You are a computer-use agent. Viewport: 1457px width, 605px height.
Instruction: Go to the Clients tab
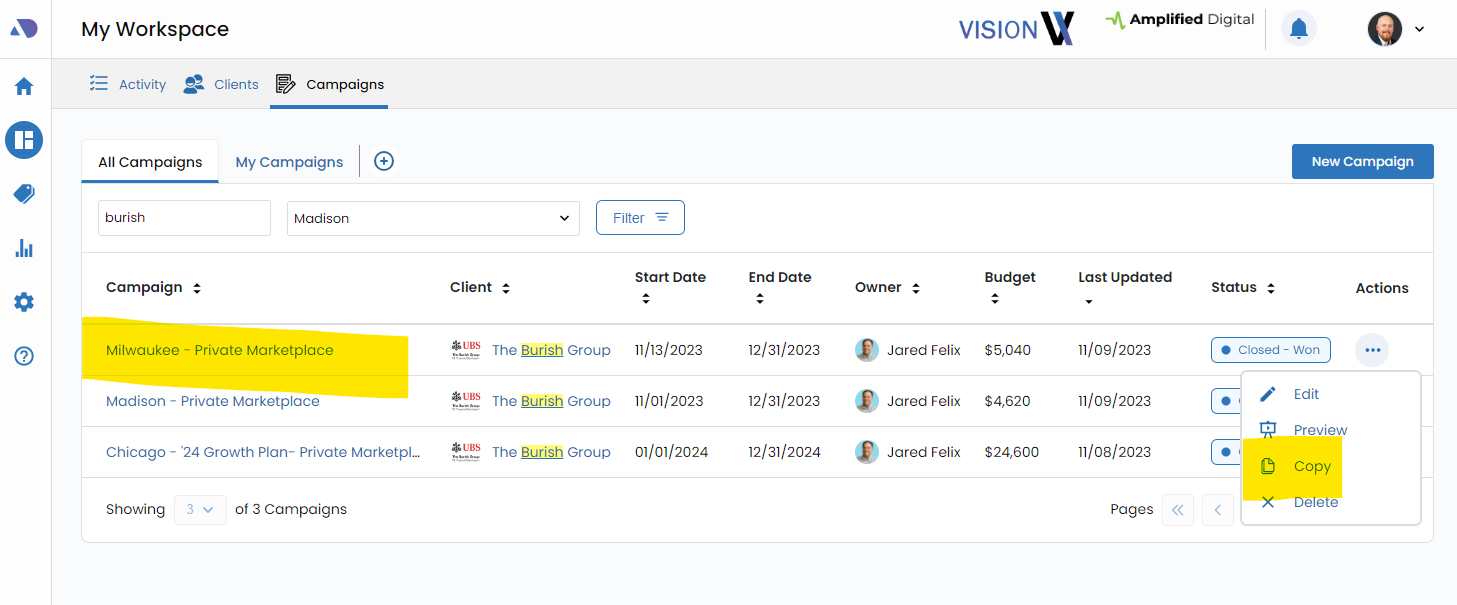(x=222, y=84)
